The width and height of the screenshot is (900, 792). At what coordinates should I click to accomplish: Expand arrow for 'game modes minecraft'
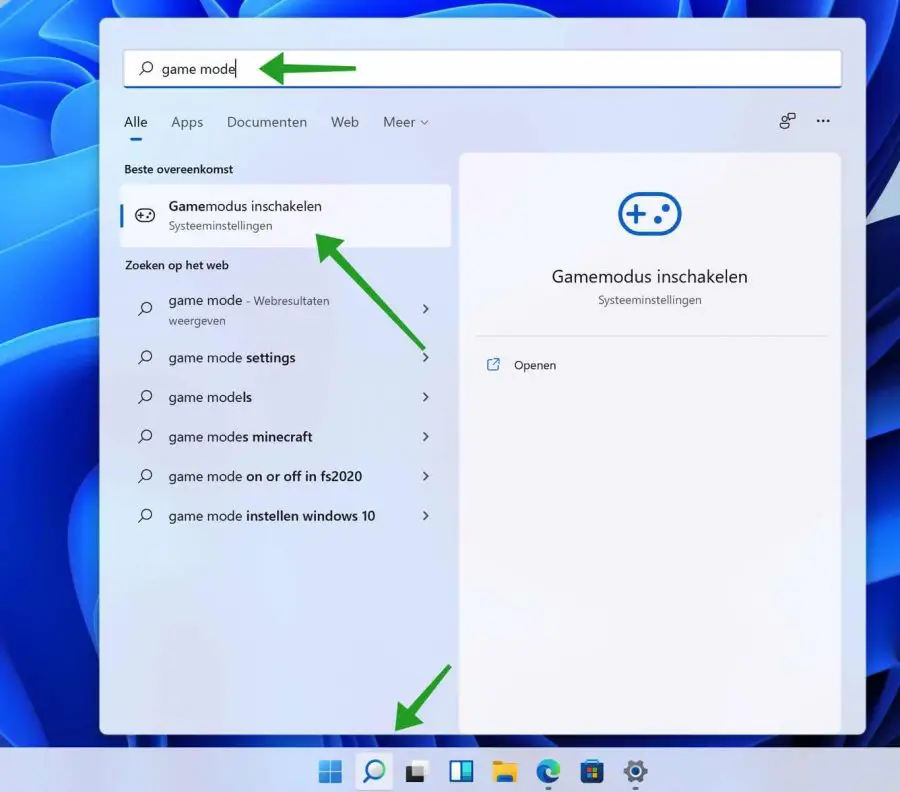[x=425, y=437]
